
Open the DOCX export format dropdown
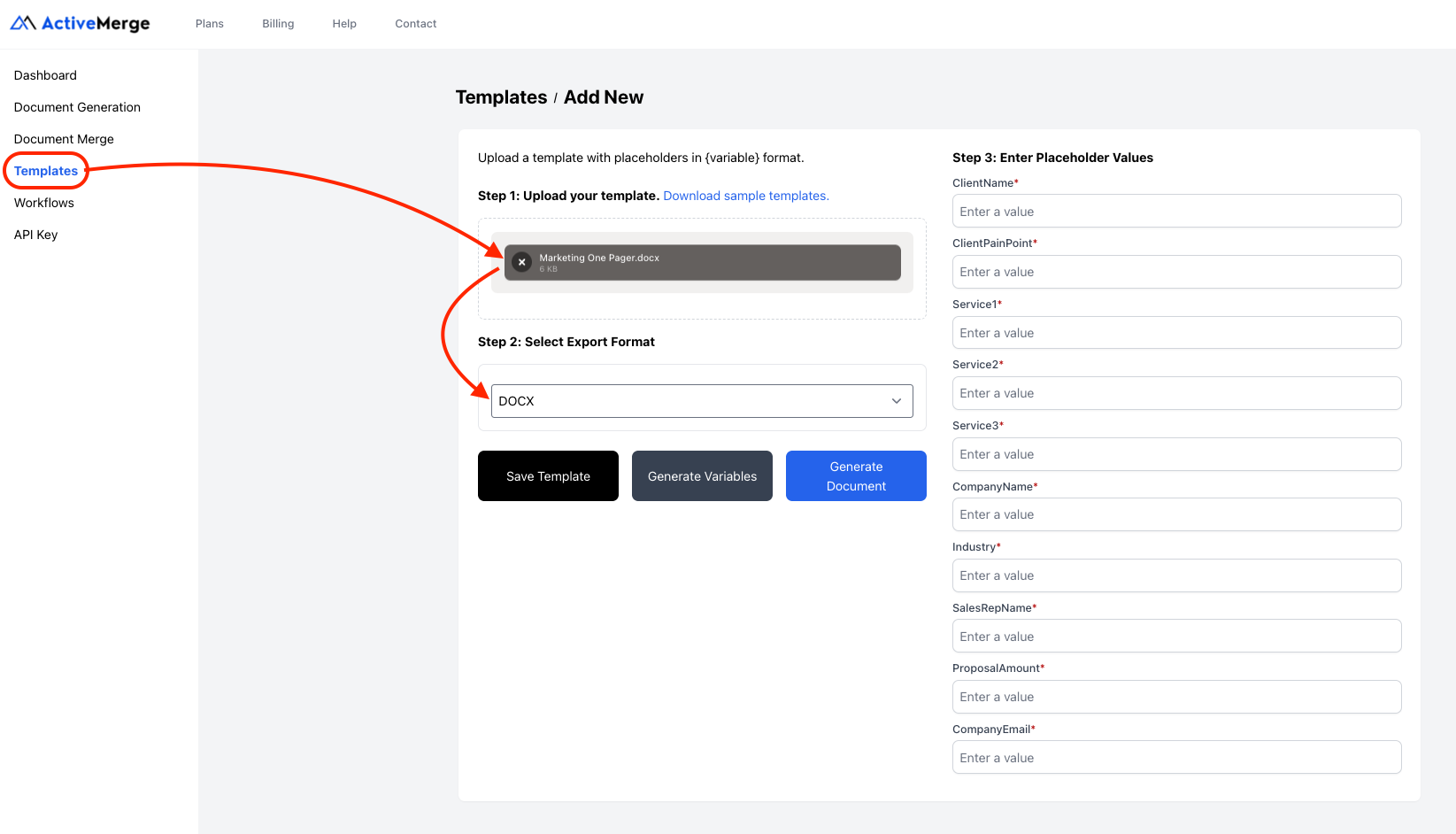pos(701,400)
